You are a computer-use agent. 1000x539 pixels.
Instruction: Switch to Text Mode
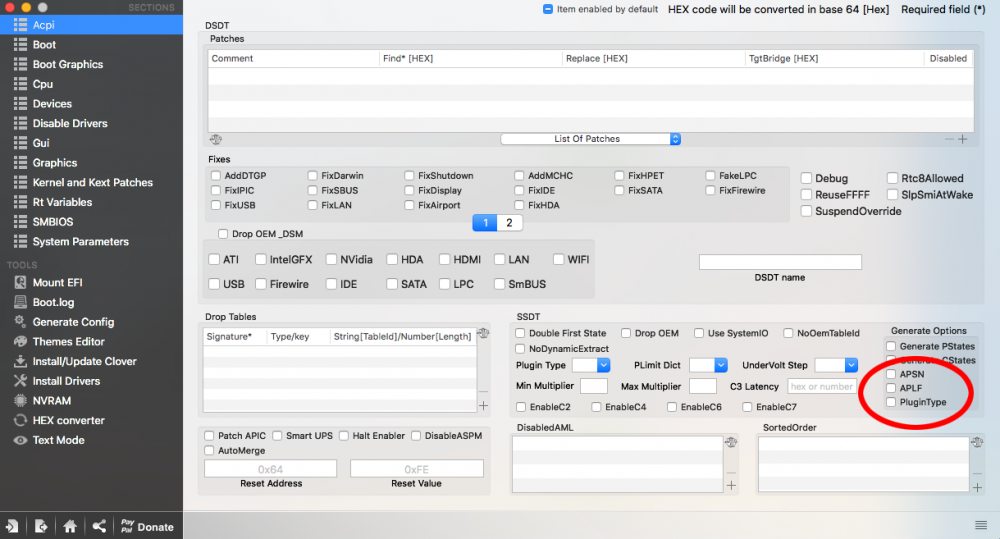(58, 441)
